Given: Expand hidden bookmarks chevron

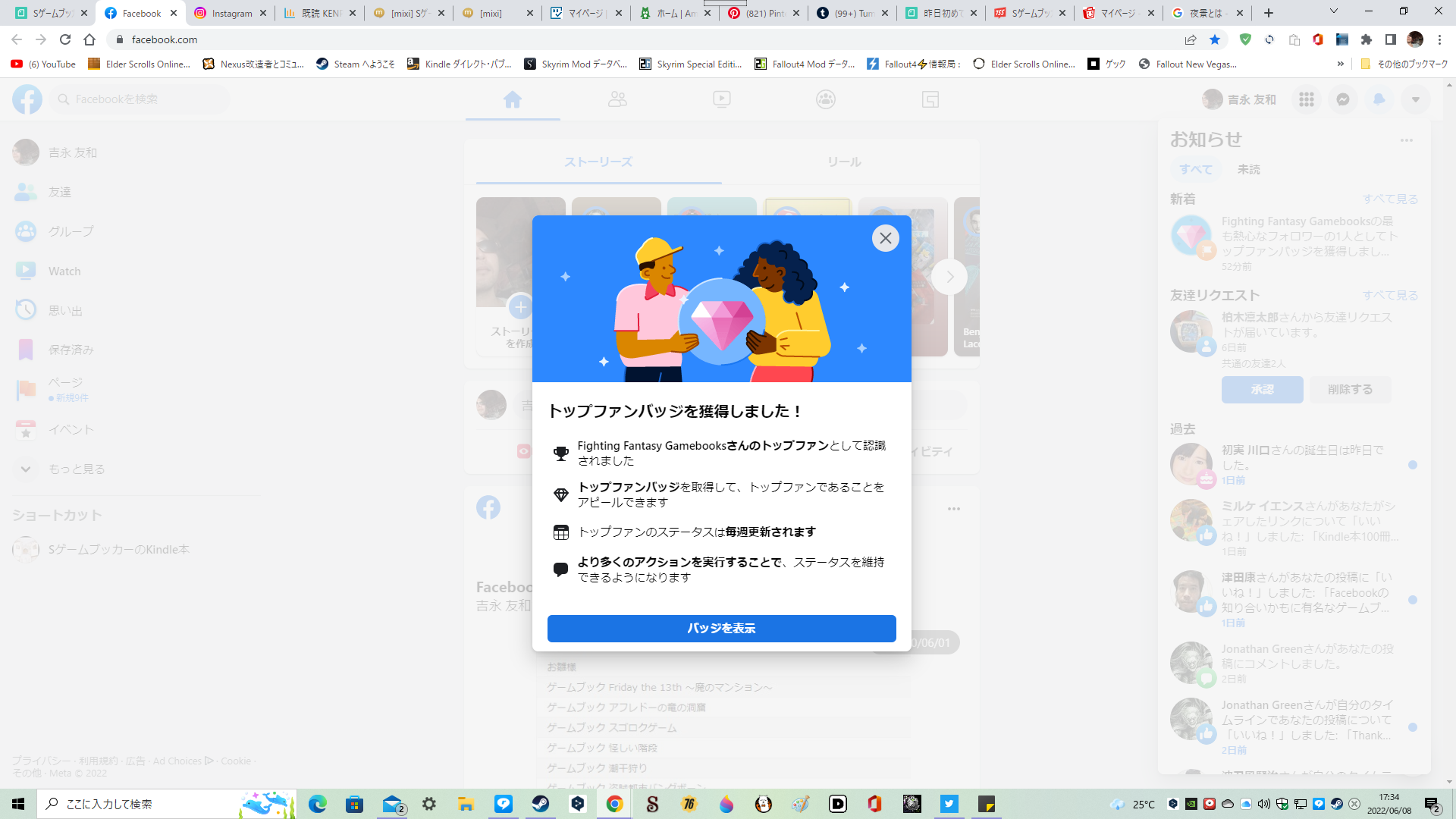Looking at the screenshot, I should 1340,64.
